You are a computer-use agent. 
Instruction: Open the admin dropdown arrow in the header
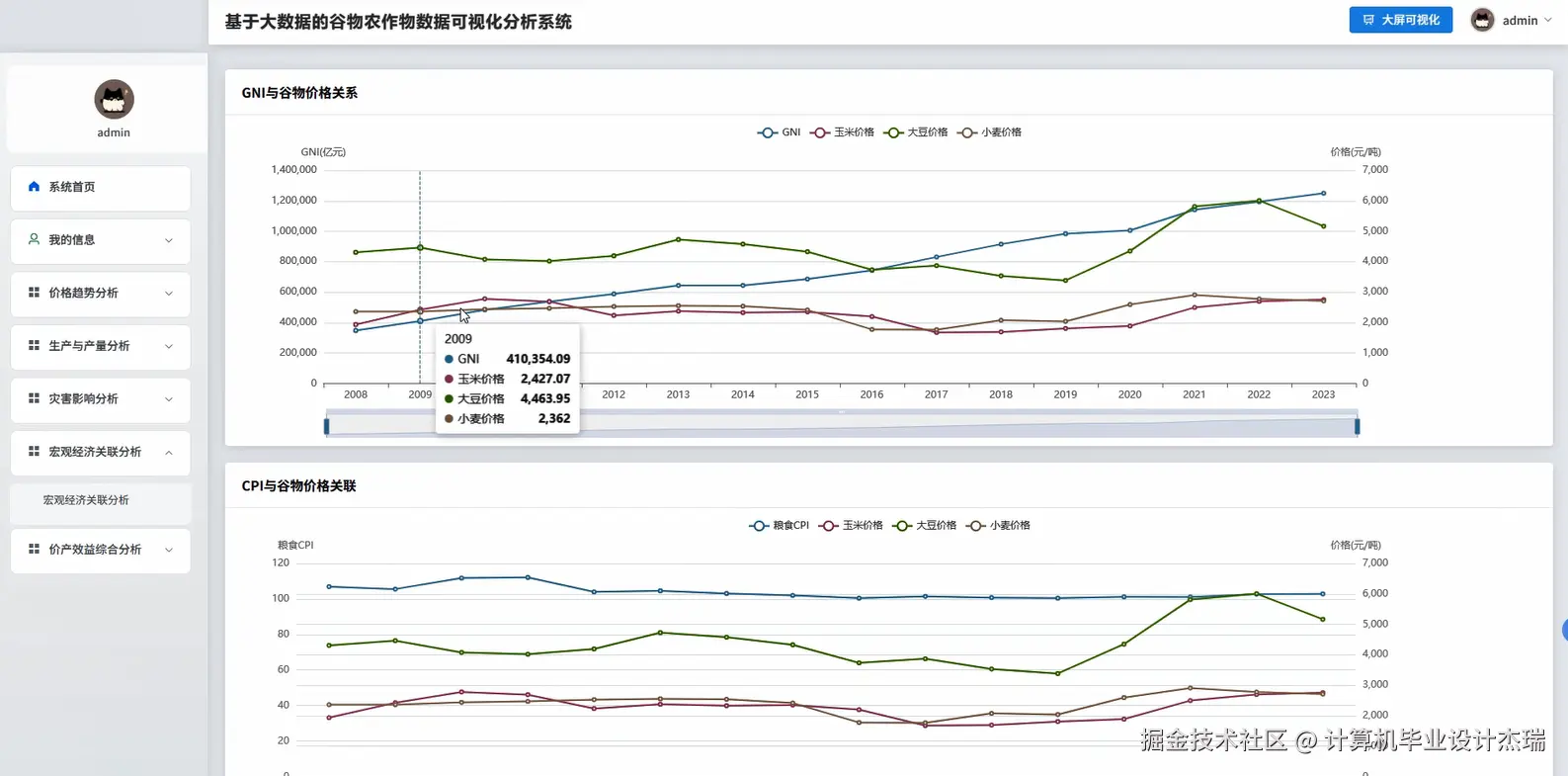coord(1548,20)
